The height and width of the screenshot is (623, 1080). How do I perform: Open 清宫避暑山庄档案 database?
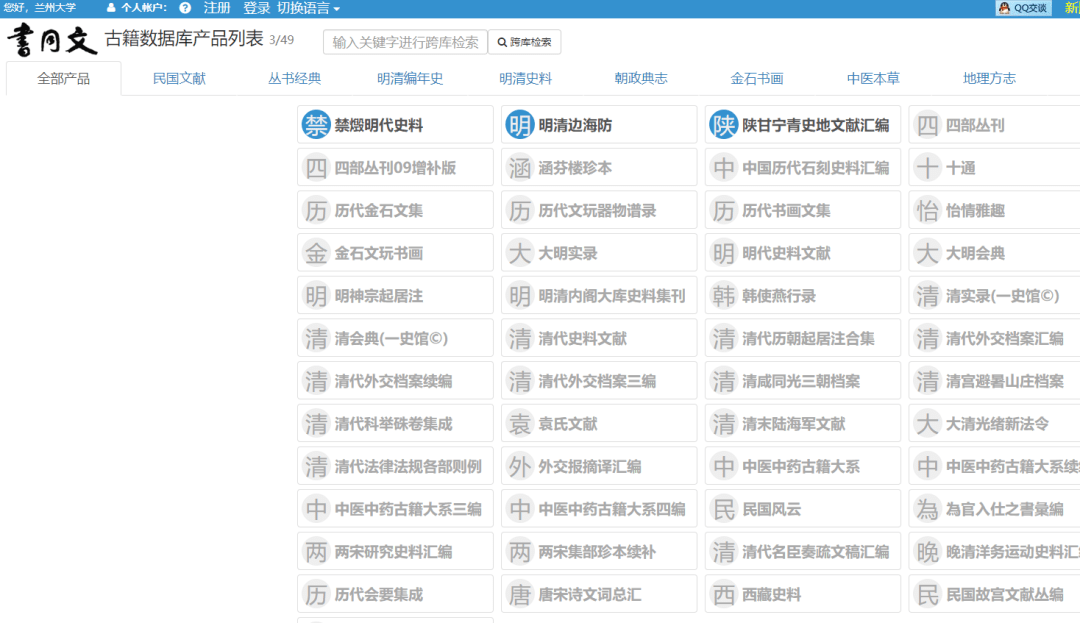point(994,381)
